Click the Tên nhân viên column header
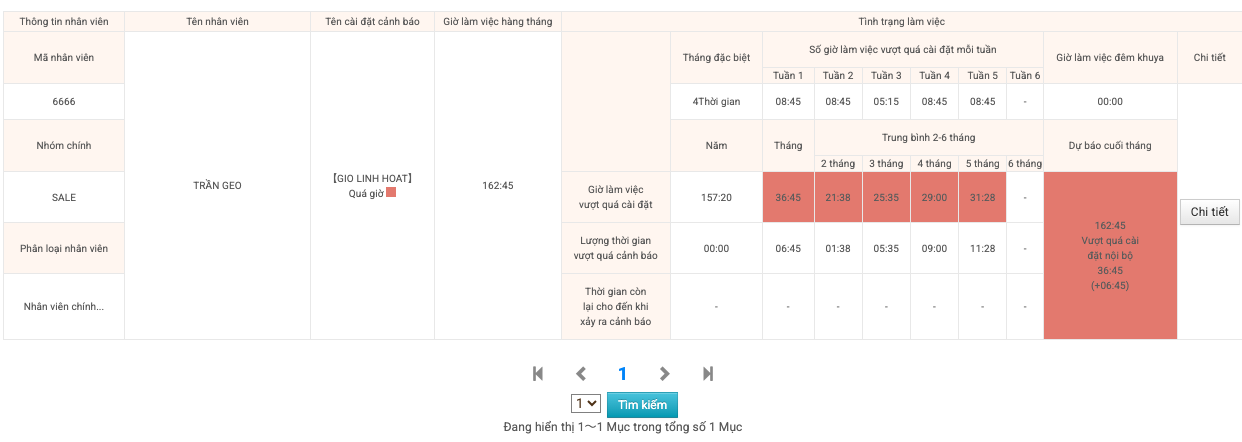This screenshot has height=442, width=1242. (x=217, y=21)
